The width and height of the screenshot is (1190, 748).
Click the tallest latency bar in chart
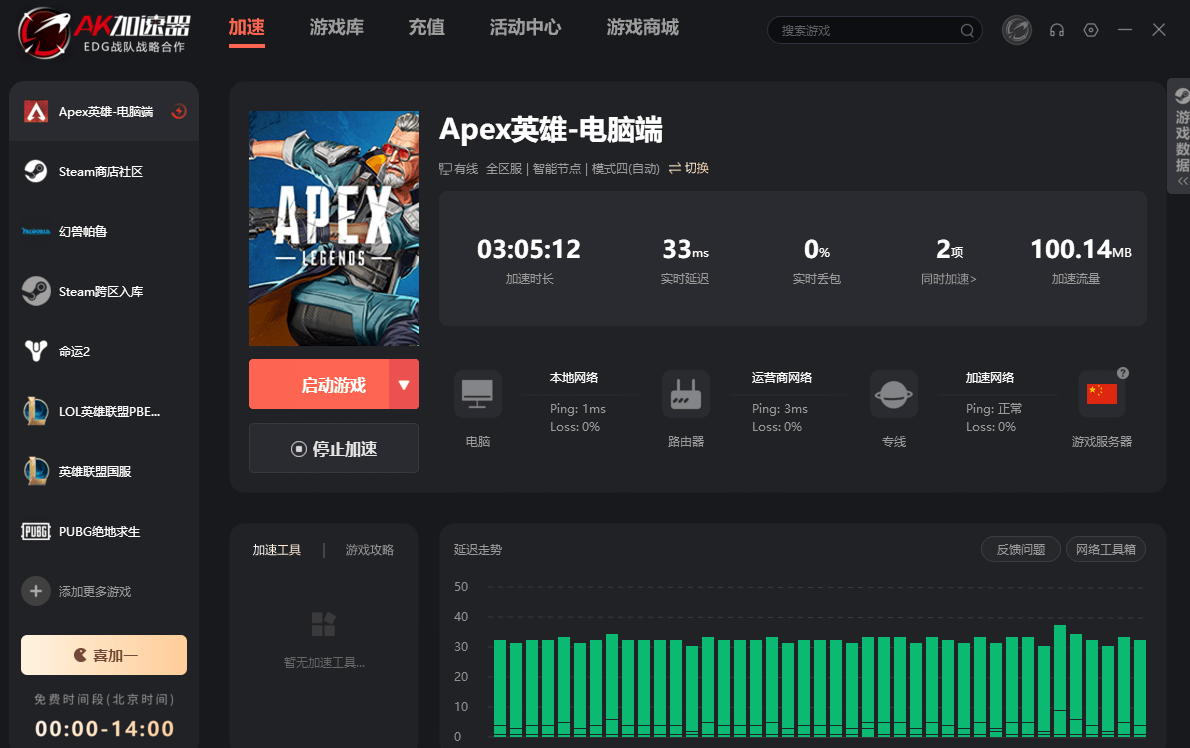click(x=1059, y=680)
